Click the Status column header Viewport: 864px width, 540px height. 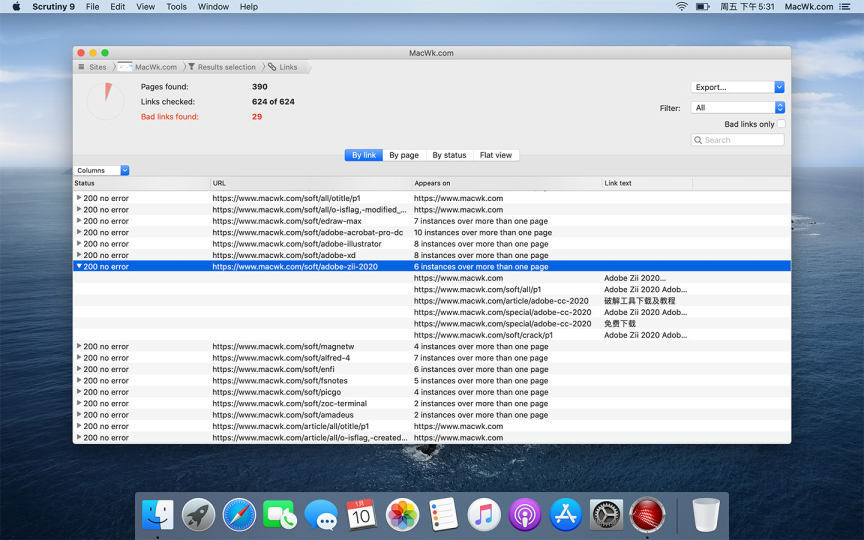coord(140,183)
